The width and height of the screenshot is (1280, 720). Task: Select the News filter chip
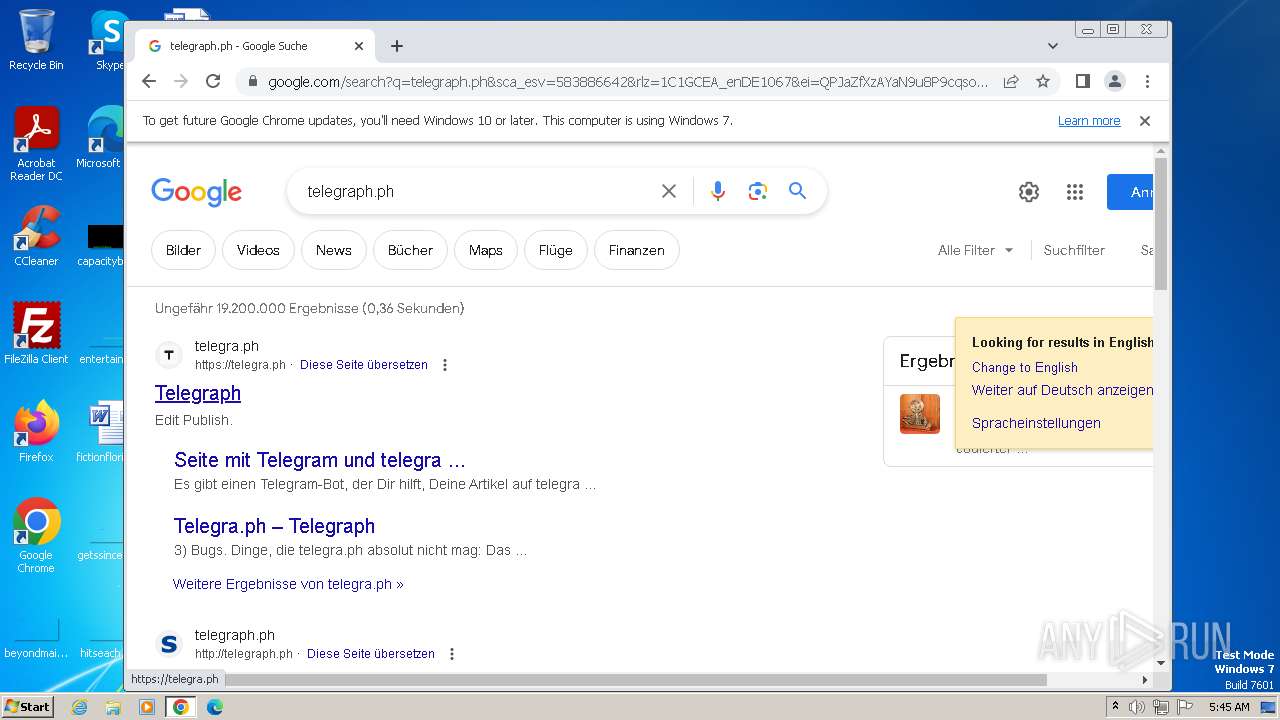(x=334, y=250)
